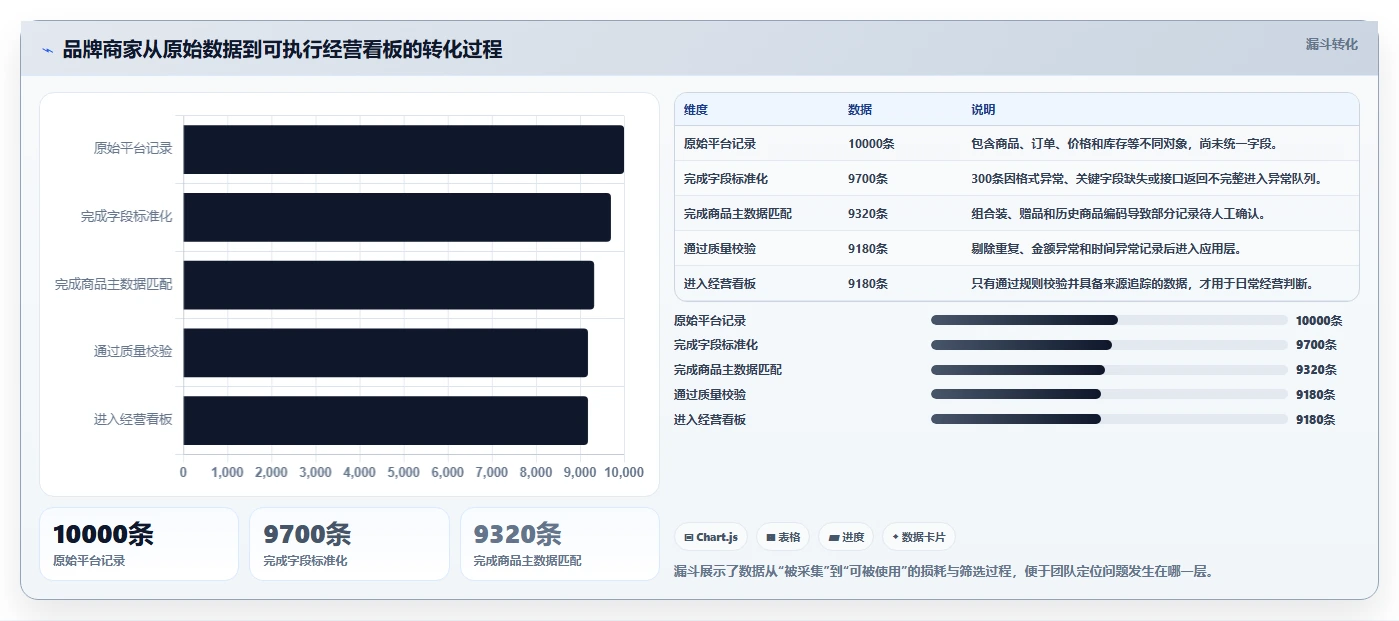Screen dimensions: 1399x621
Task: Open the 10000条 data card
Action: 139,544
